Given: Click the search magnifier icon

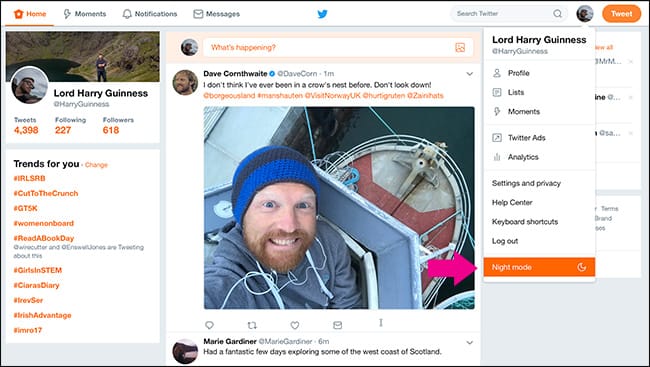Looking at the screenshot, I should tap(558, 14).
